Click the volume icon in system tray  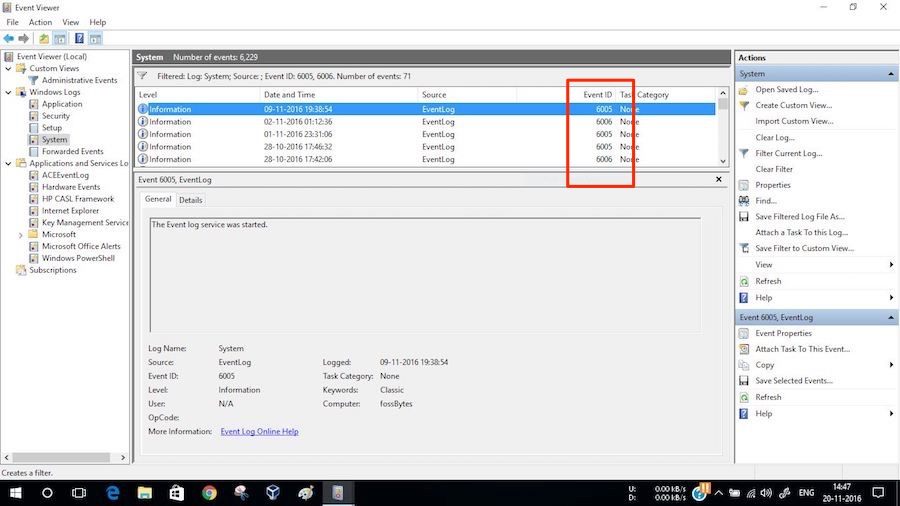click(x=766, y=493)
